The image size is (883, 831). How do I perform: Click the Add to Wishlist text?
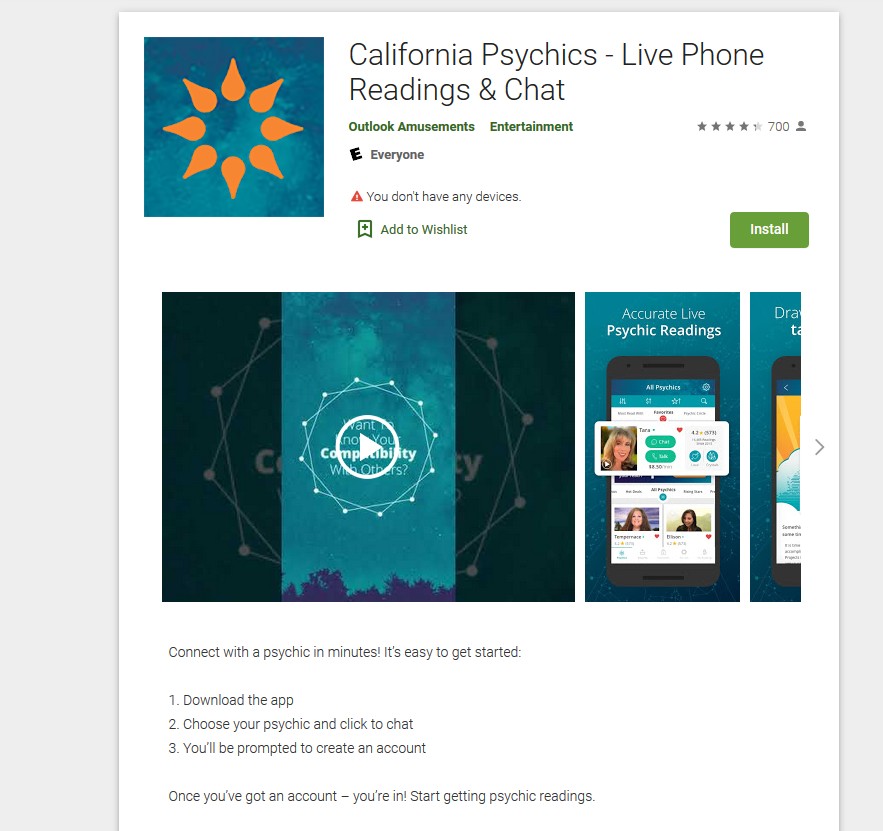coord(423,230)
